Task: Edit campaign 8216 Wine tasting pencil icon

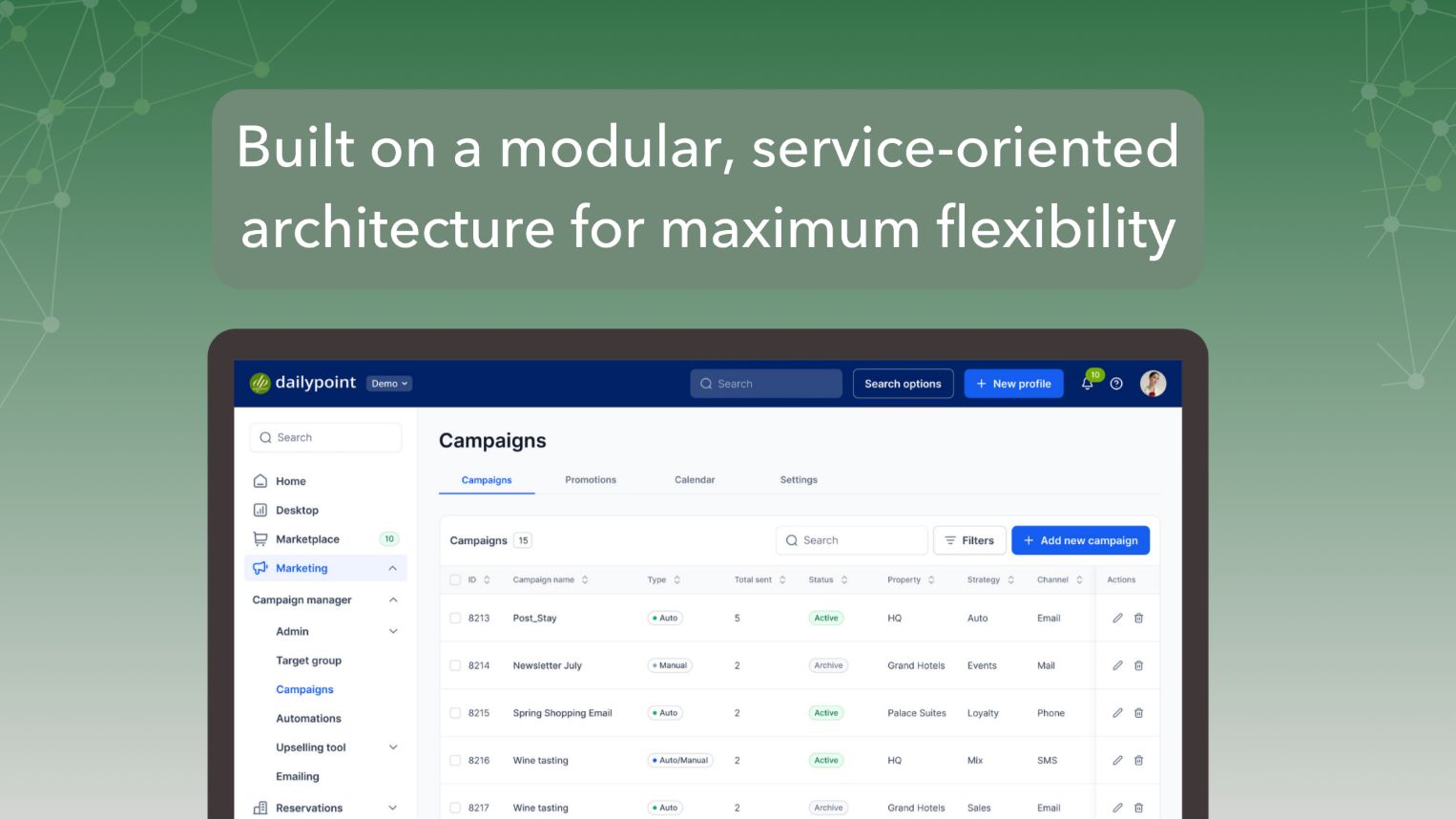Action: tap(1117, 761)
